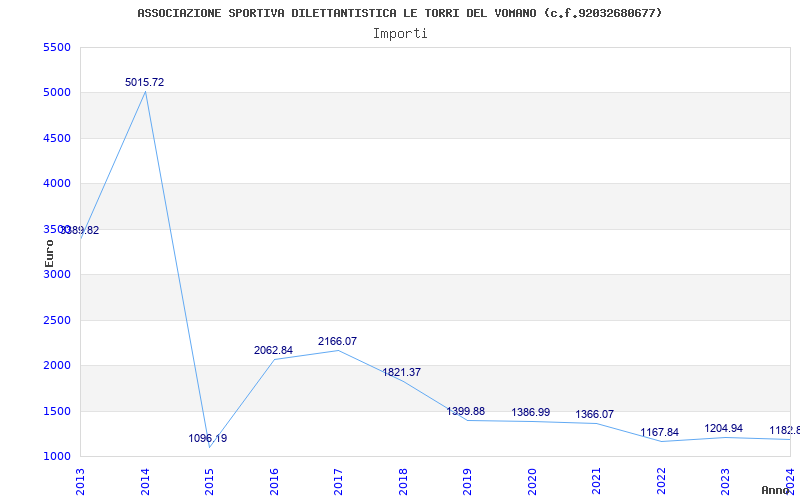800x500 pixels.
Task: Click the 2016 x-axis year label
Action: 274,482
